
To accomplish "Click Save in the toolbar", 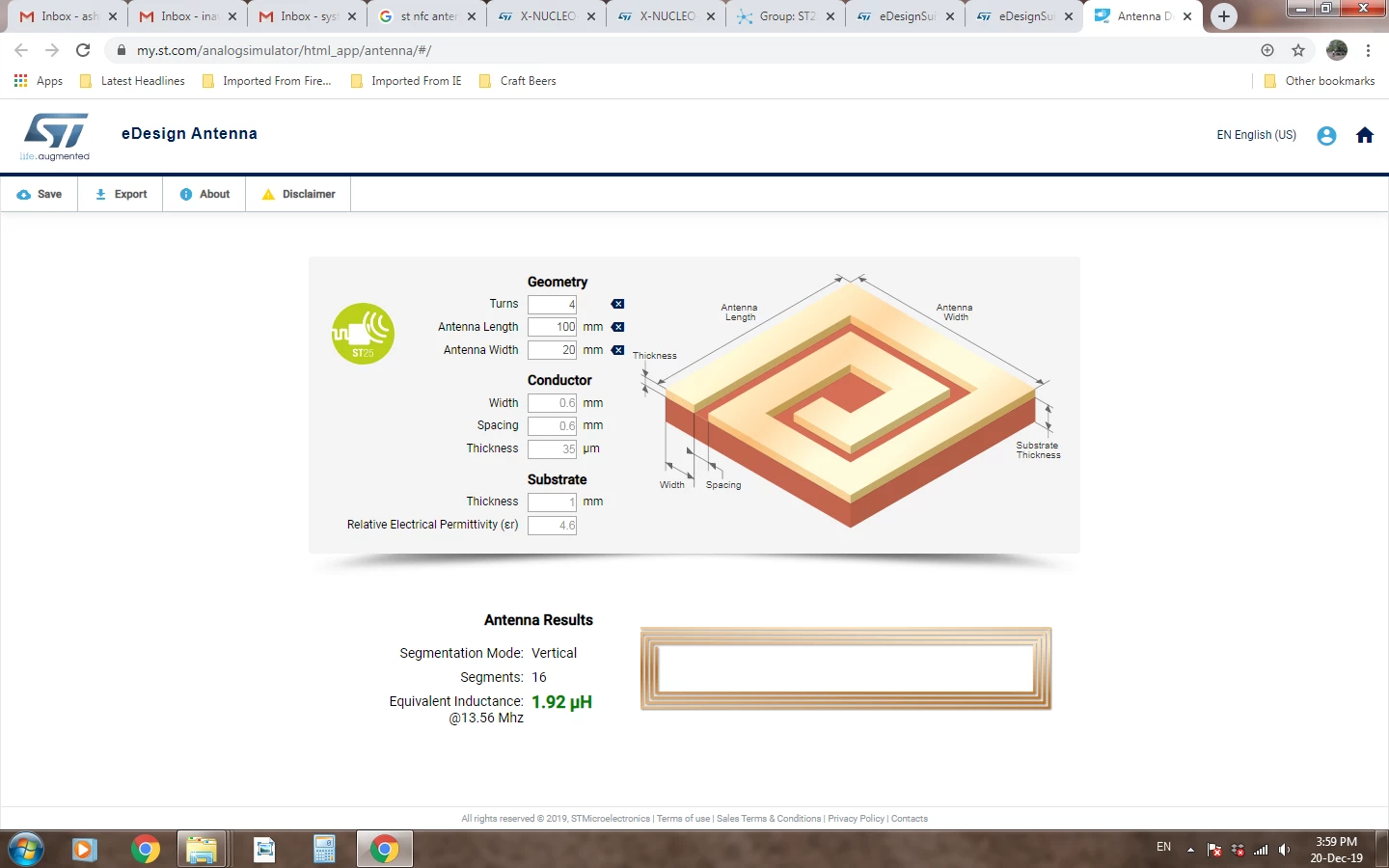I will click(40, 194).
